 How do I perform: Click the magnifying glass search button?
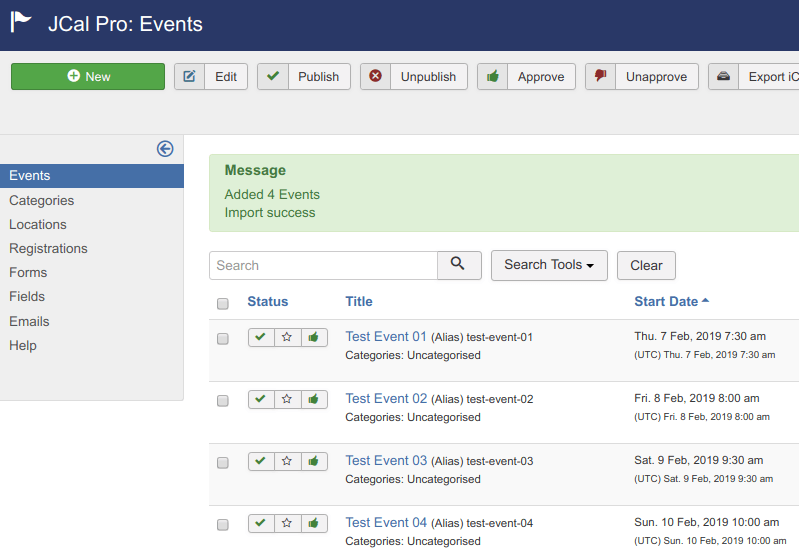click(x=459, y=265)
